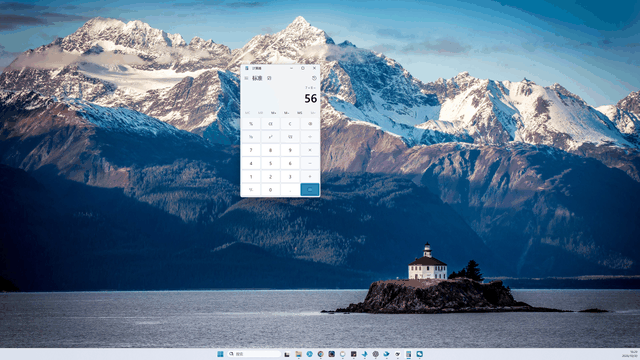The height and width of the screenshot is (360, 640).
Task: Click the square root key
Action: (x=290, y=137)
